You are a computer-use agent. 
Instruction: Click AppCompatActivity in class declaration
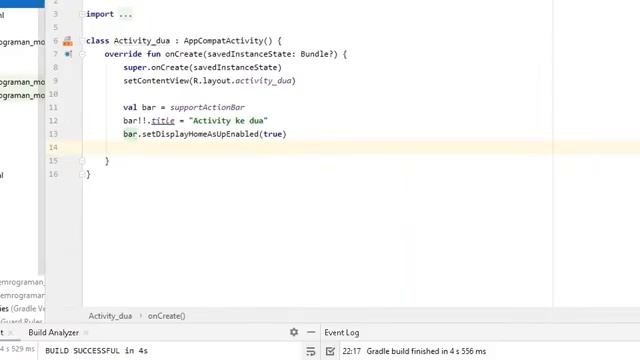click(223, 41)
